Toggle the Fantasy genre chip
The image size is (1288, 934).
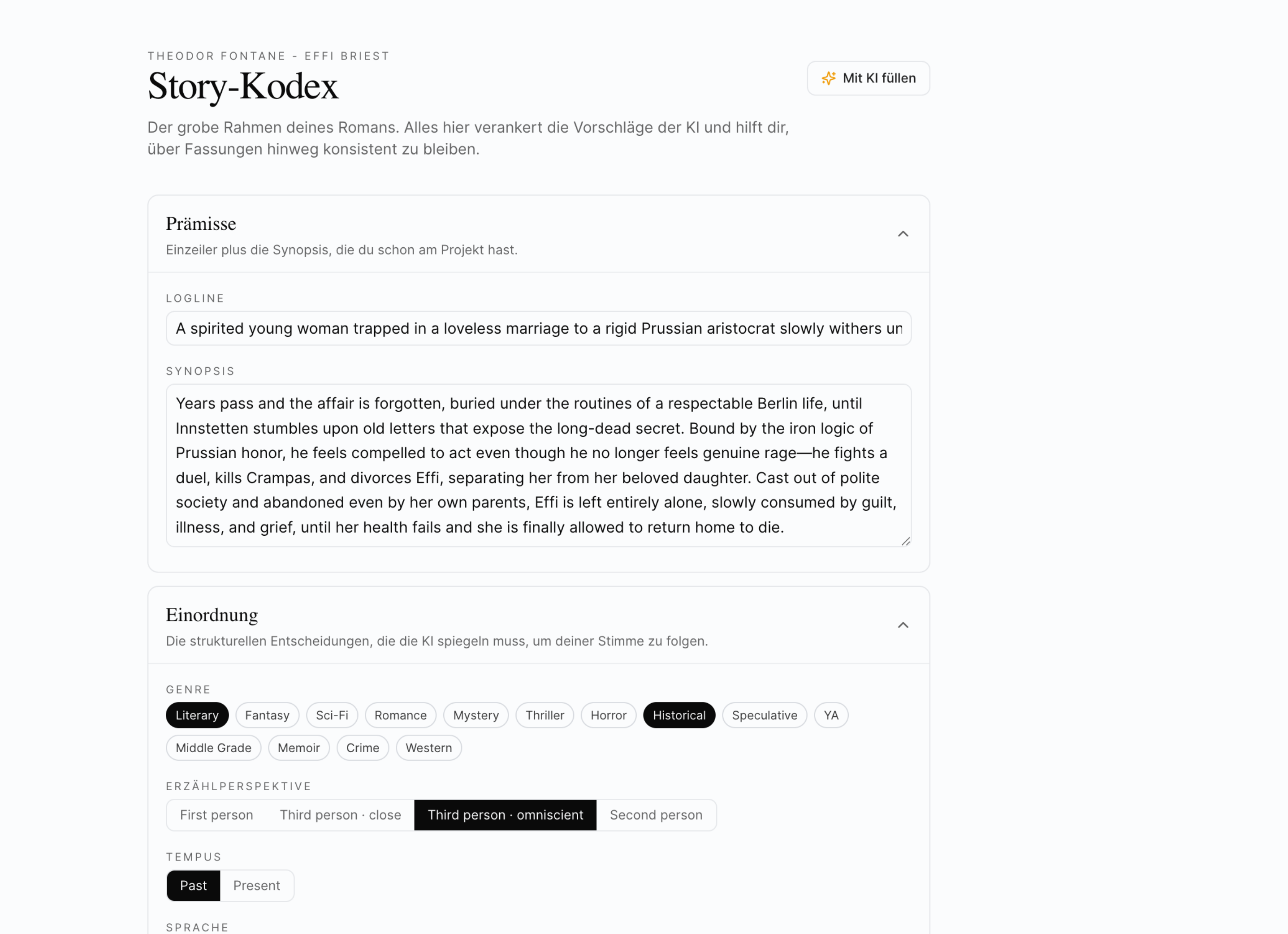(x=267, y=715)
